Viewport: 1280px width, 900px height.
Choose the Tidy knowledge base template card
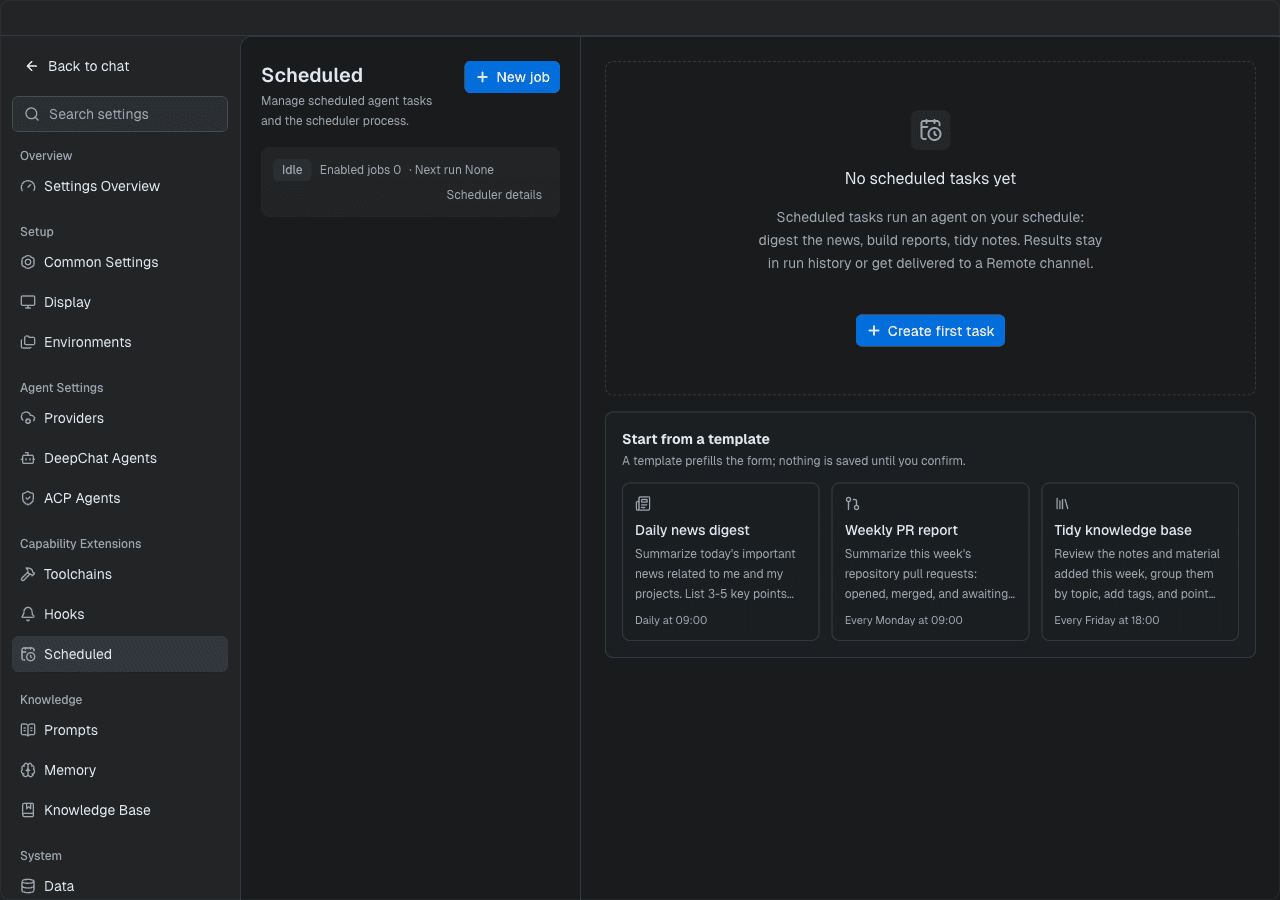tap(1140, 562)
